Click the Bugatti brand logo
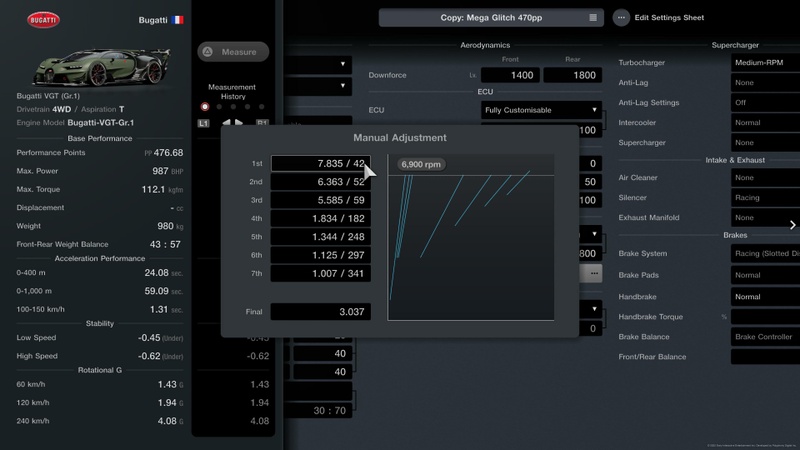 tap(43, 20)
